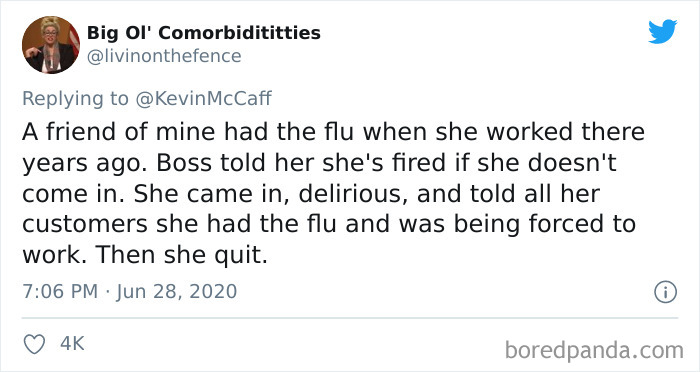
Task: Like the tweet with the heart icon
Action: 34,344
